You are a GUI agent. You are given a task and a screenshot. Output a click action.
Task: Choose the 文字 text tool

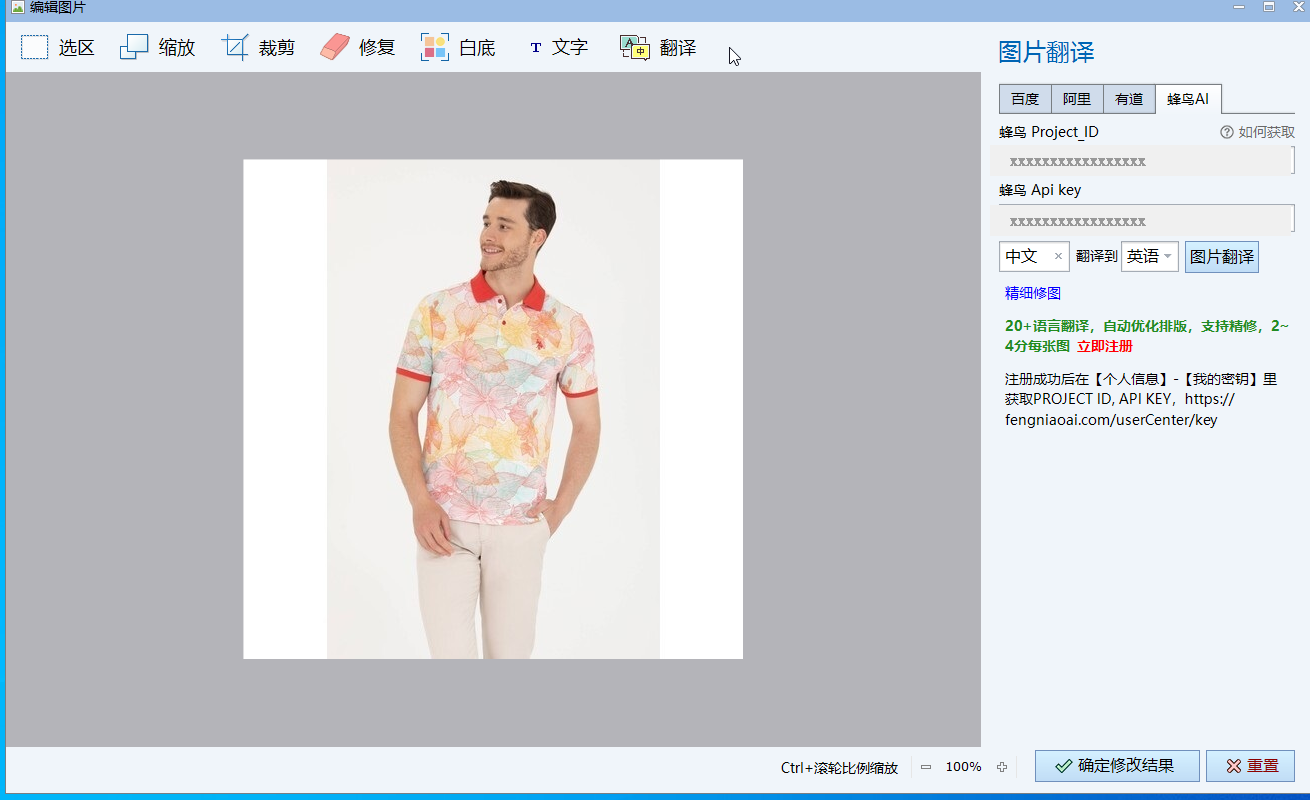click(559, 46)
